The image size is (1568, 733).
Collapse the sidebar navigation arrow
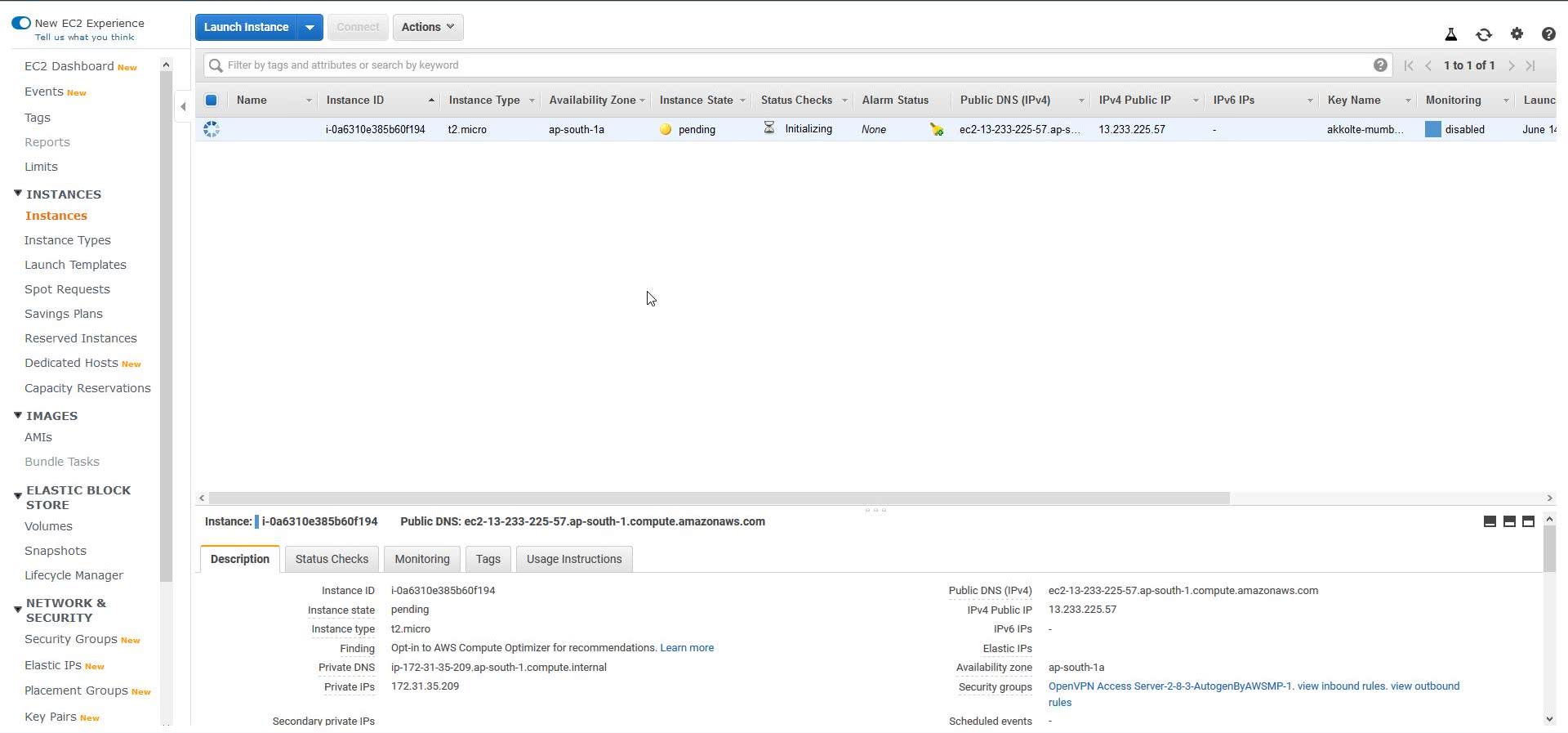point(183,106)
